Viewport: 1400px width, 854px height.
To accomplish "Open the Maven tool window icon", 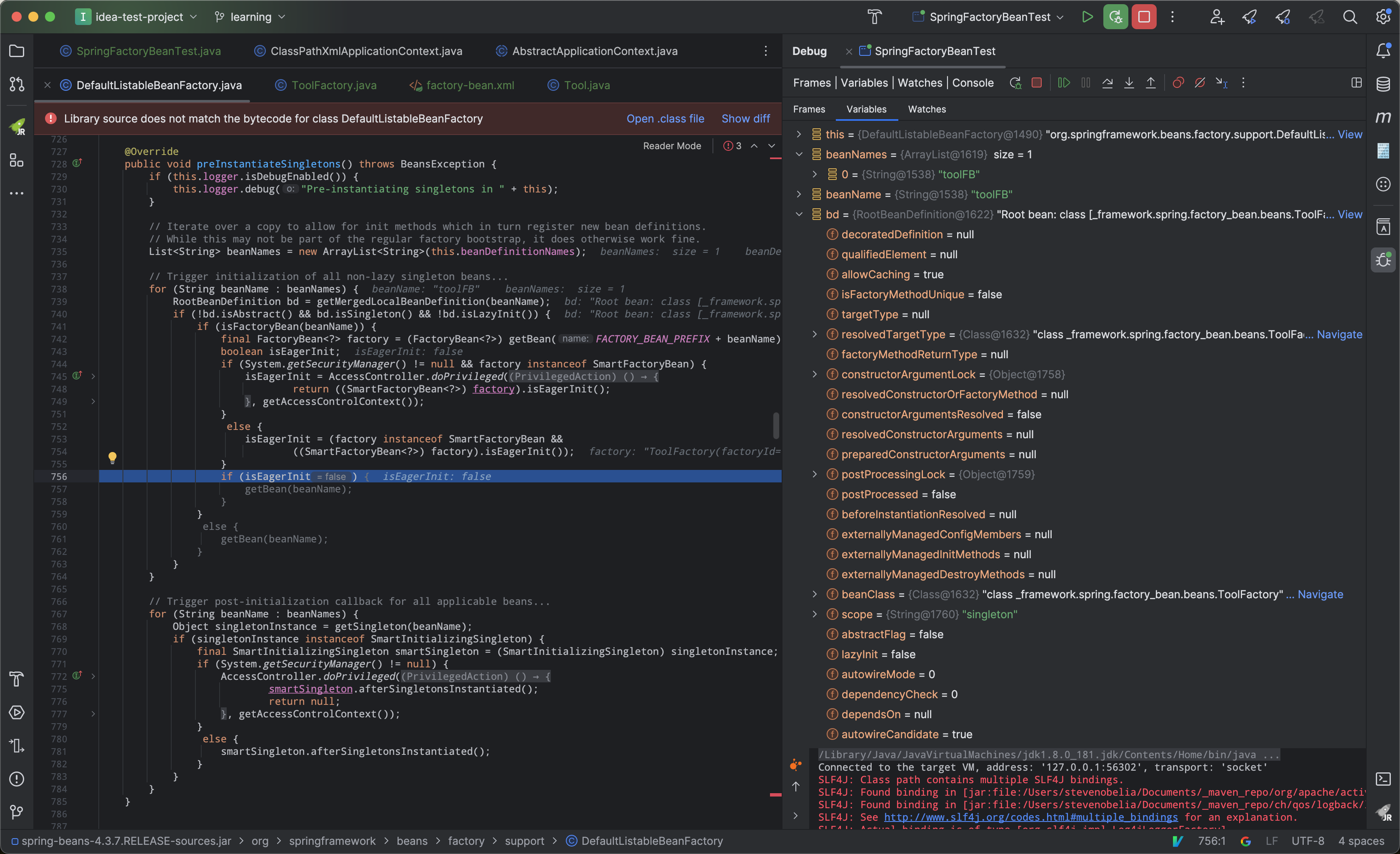I will click(x=1383, y=117).
